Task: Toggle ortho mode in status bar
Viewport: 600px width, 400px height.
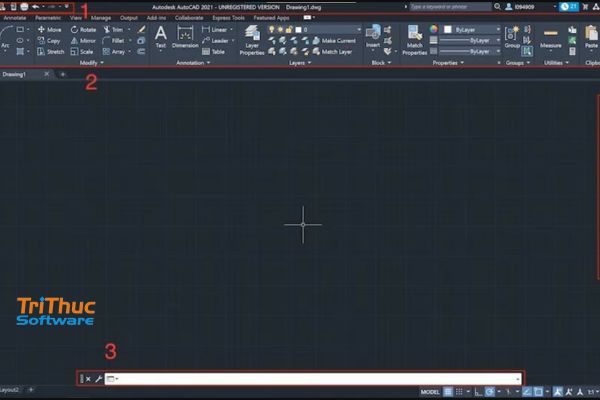Action: click(478, 392)
